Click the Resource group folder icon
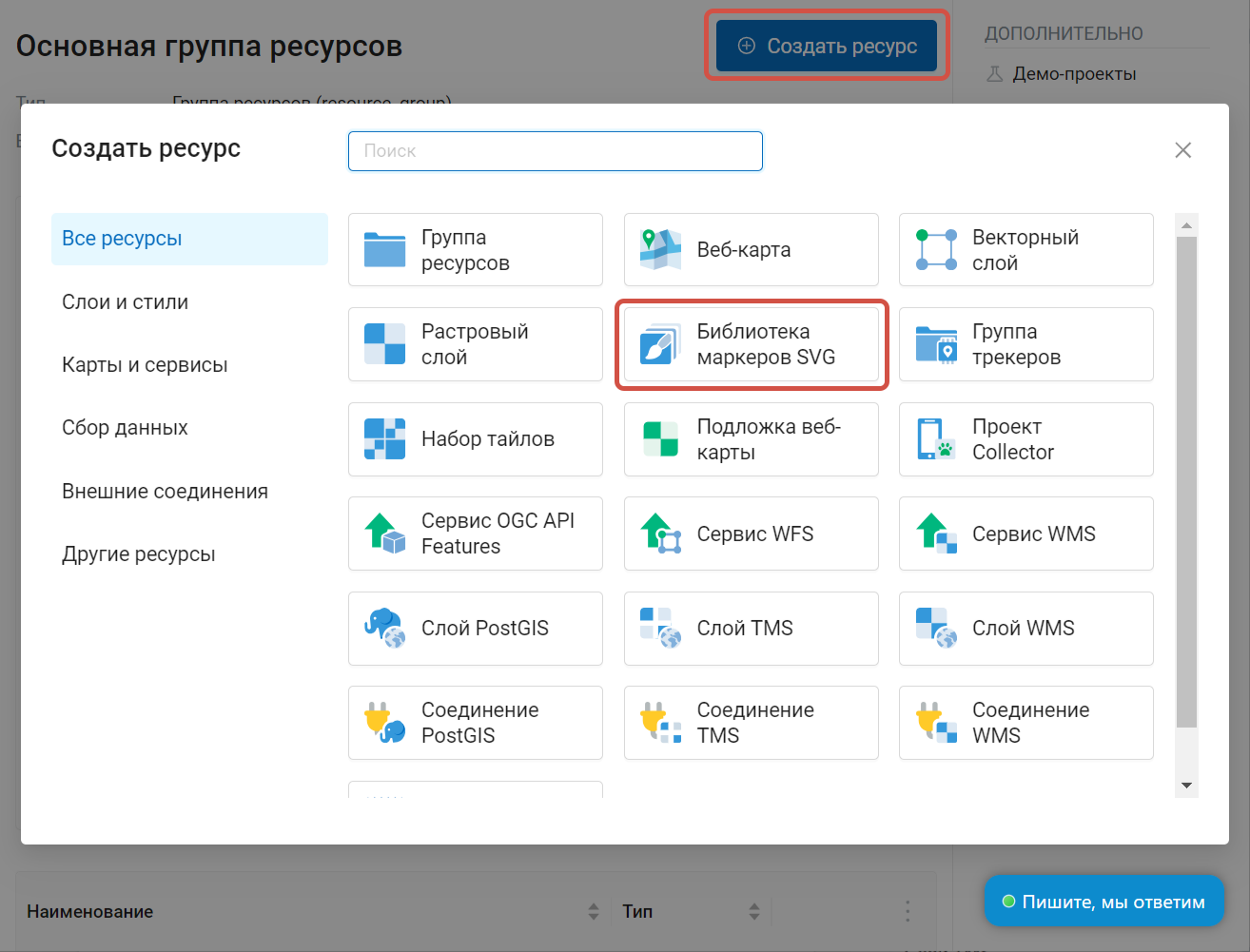The height and width of the screenshot is (952, 1250). click(x=385, y=250)
